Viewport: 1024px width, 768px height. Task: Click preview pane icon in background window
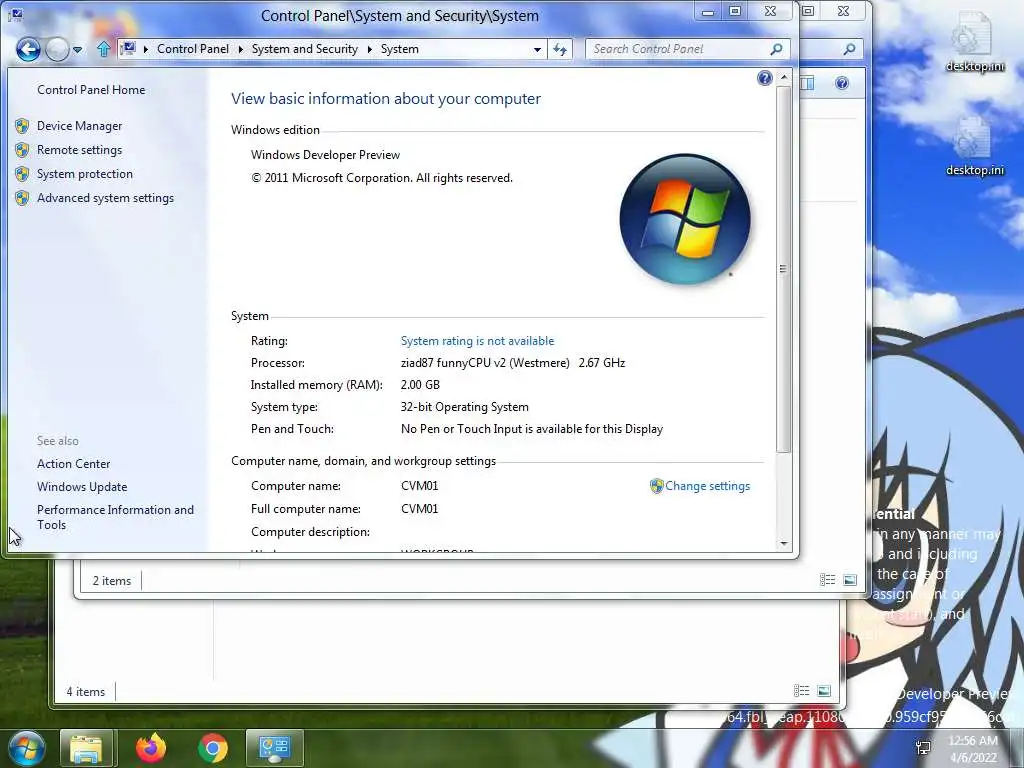[808, 83]
